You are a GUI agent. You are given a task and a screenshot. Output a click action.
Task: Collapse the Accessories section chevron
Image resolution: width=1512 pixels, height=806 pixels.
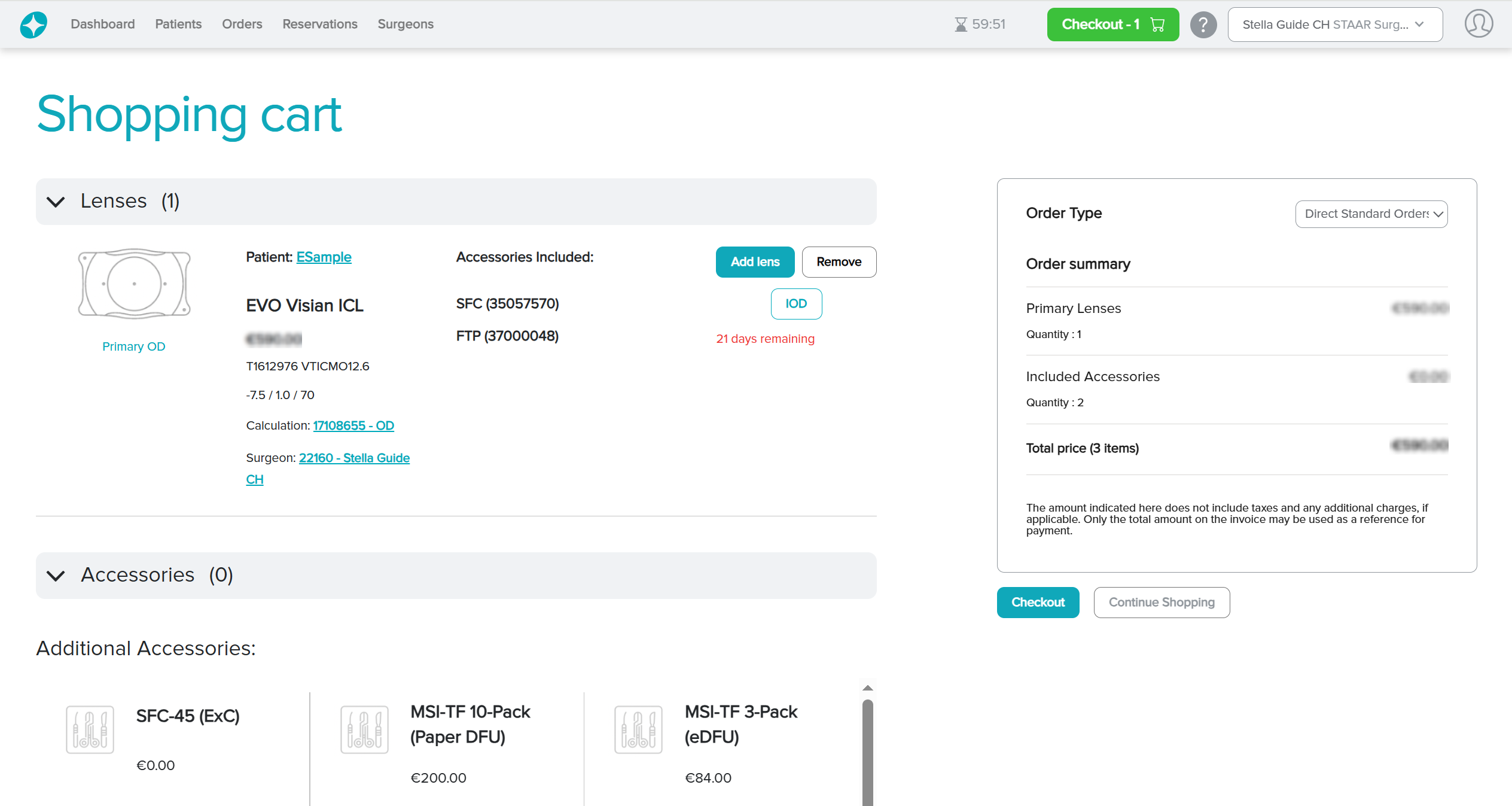pyautogui.click(x=56, y=576)
